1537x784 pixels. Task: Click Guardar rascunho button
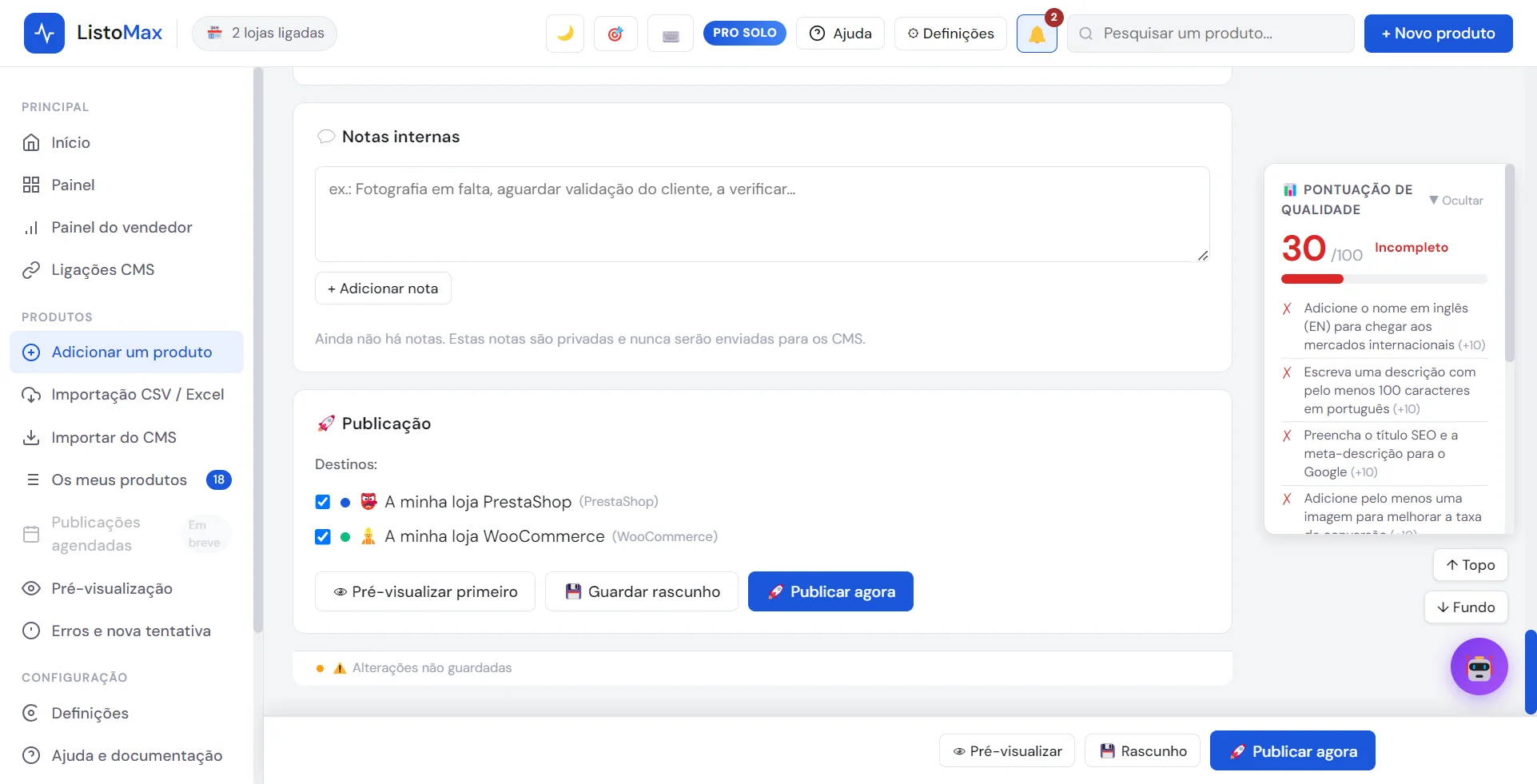pos(642,591)
